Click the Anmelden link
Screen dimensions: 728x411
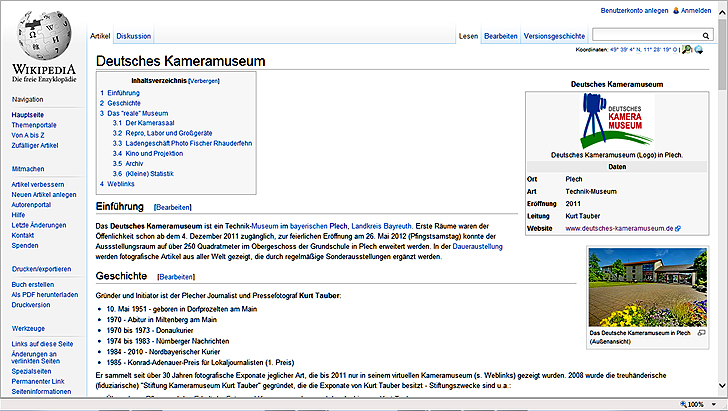pyautogui.click(x=696, y=10)
